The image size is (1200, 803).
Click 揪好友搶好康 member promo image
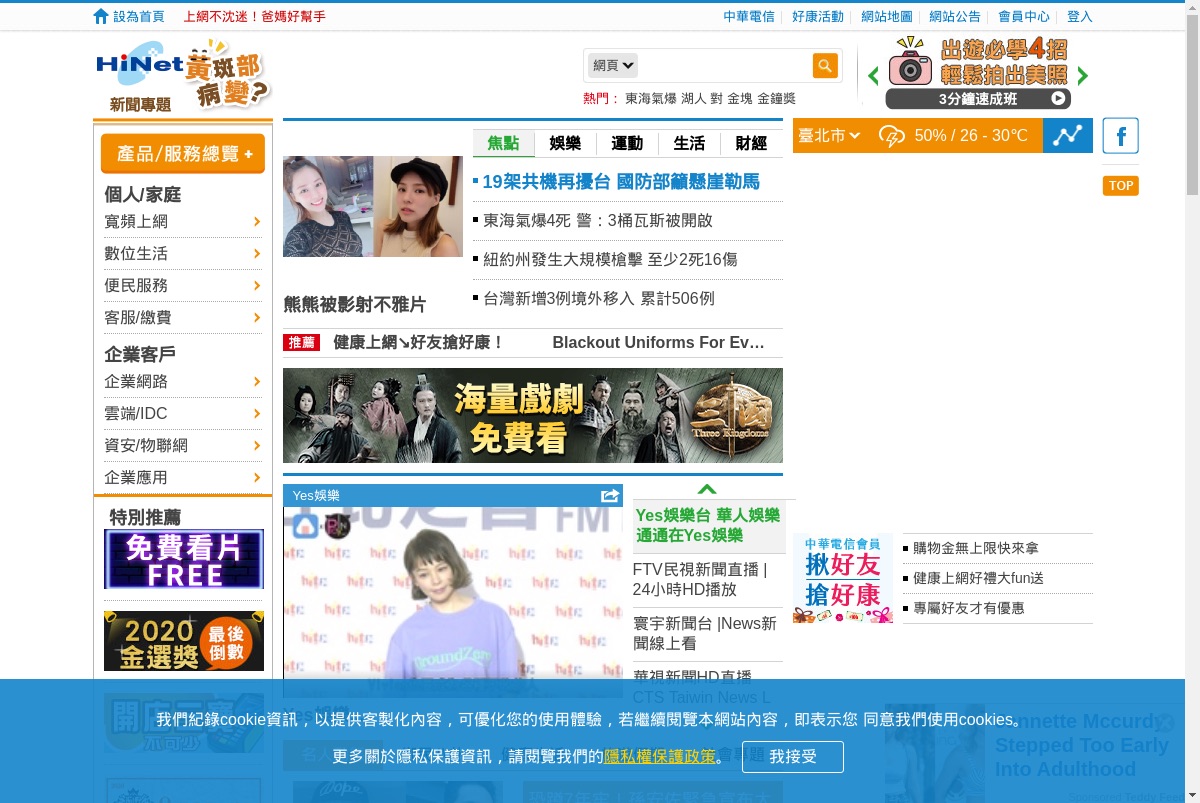[843, 578]
